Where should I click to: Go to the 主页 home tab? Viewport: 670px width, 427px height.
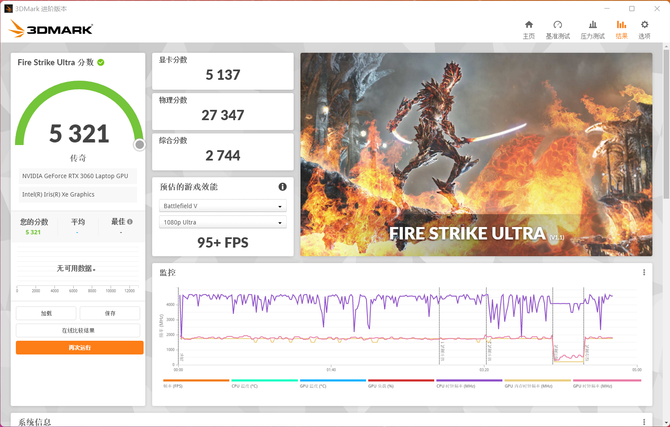[x=529, y=29]
